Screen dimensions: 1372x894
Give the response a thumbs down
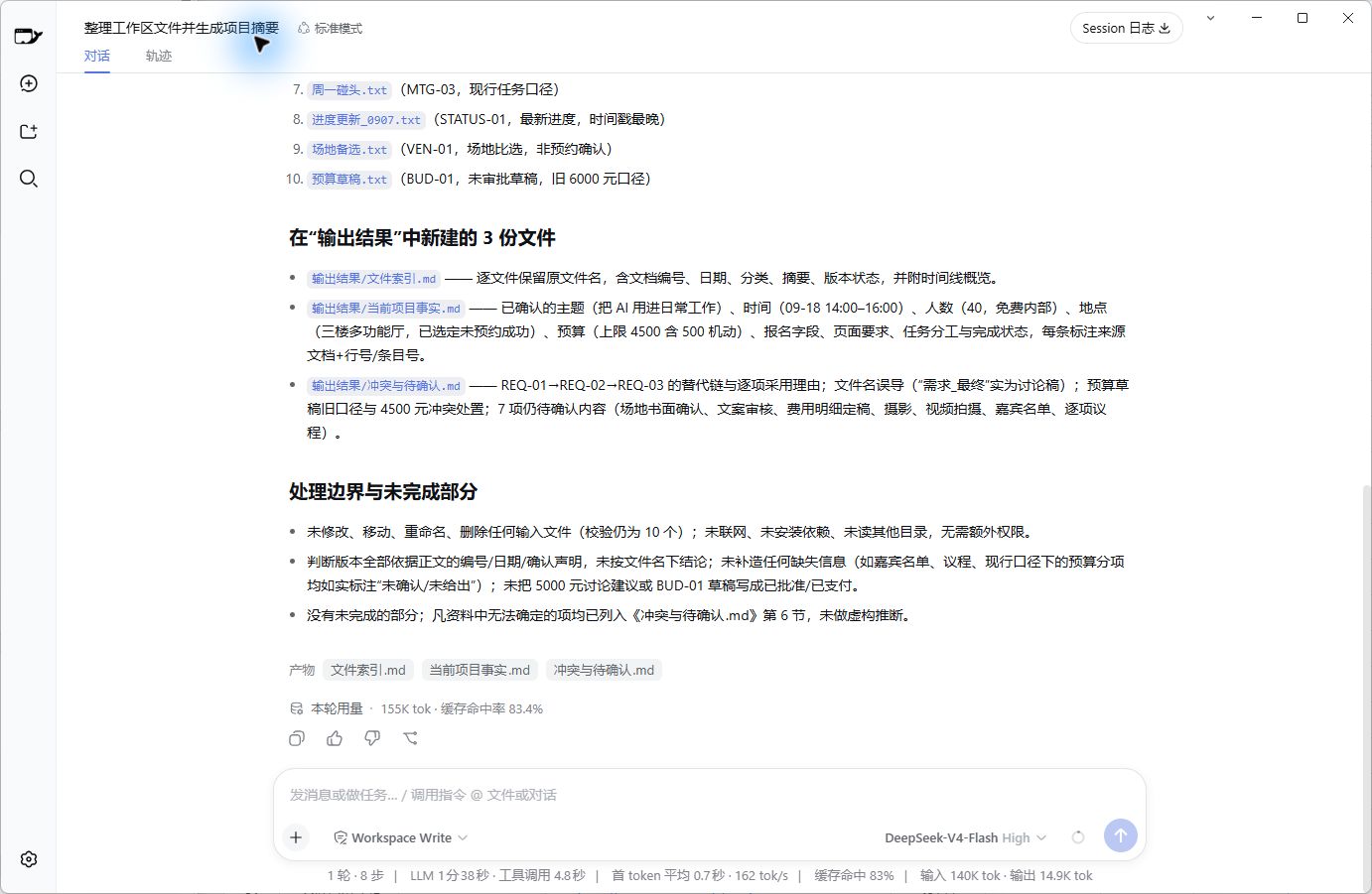click(x=372, y=738)
